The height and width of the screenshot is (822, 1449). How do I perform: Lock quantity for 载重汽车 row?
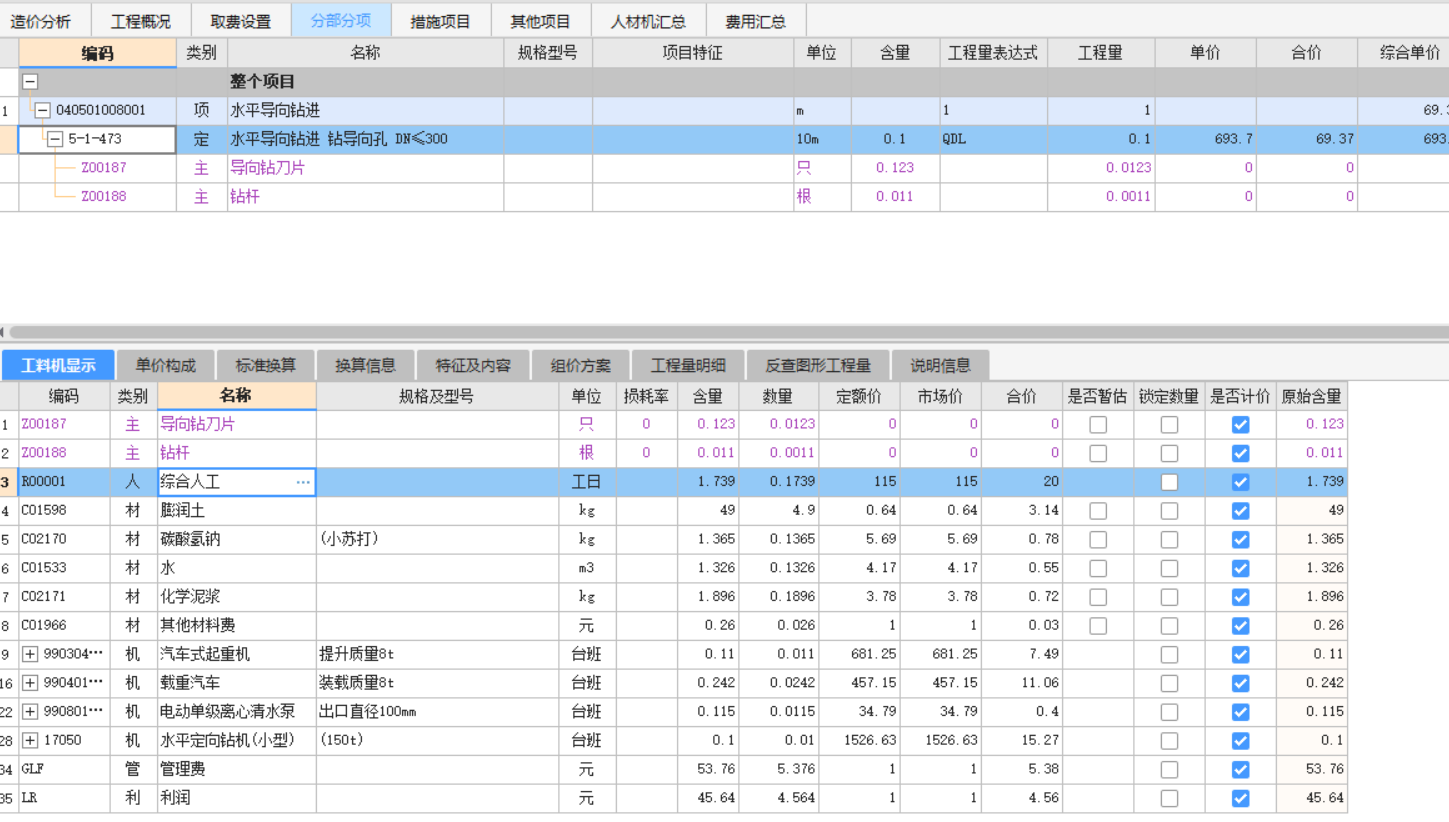point(1169,684)
